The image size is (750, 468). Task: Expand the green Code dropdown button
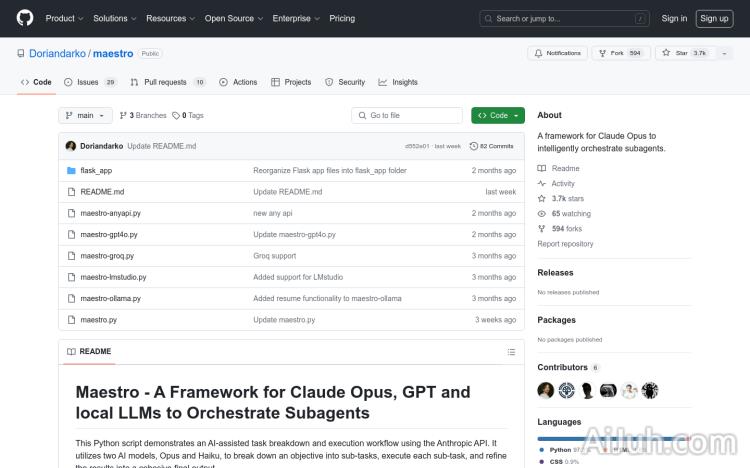click(x=497, y=116)
